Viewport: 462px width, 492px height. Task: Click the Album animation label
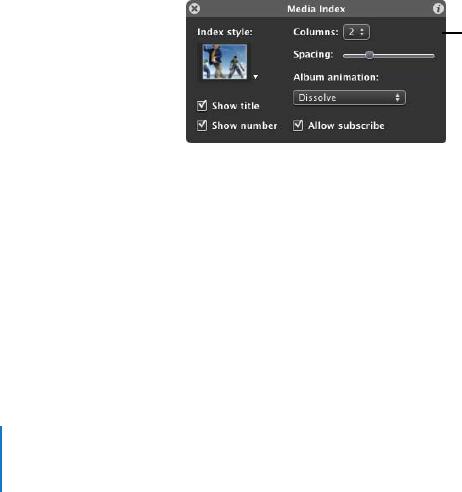[336, 77]
